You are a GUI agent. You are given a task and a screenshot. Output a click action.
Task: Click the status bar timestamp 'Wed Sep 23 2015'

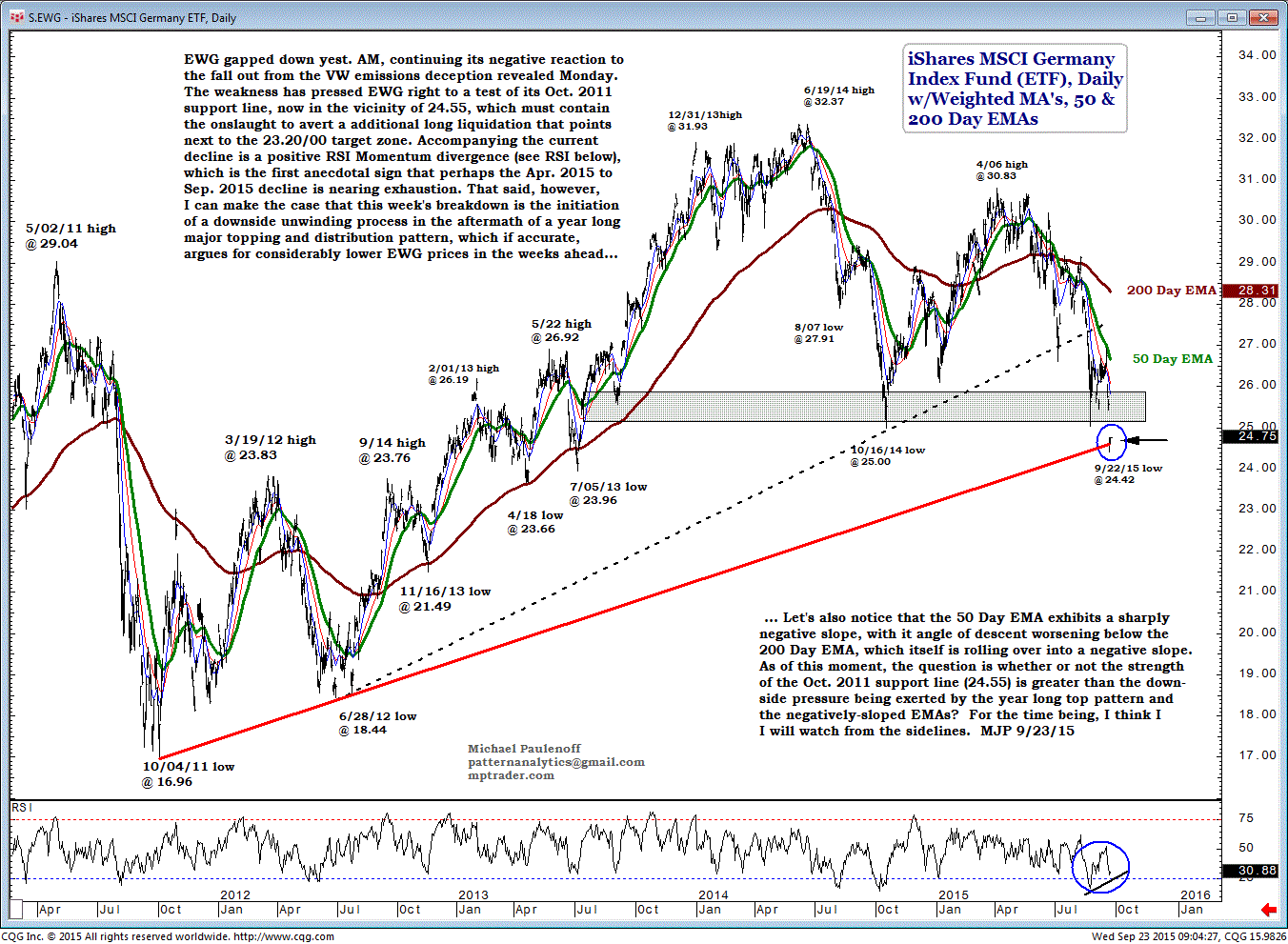(1137, 936)
